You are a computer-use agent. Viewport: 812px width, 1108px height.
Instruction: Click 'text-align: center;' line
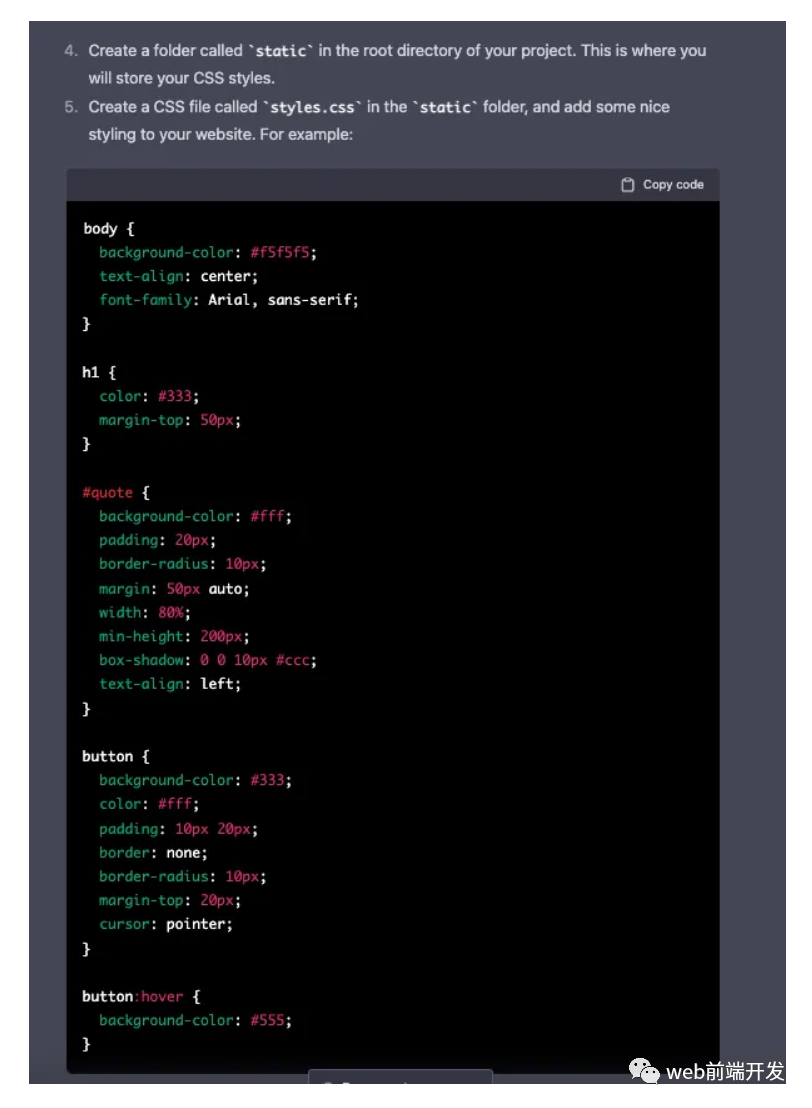(178, 276)
